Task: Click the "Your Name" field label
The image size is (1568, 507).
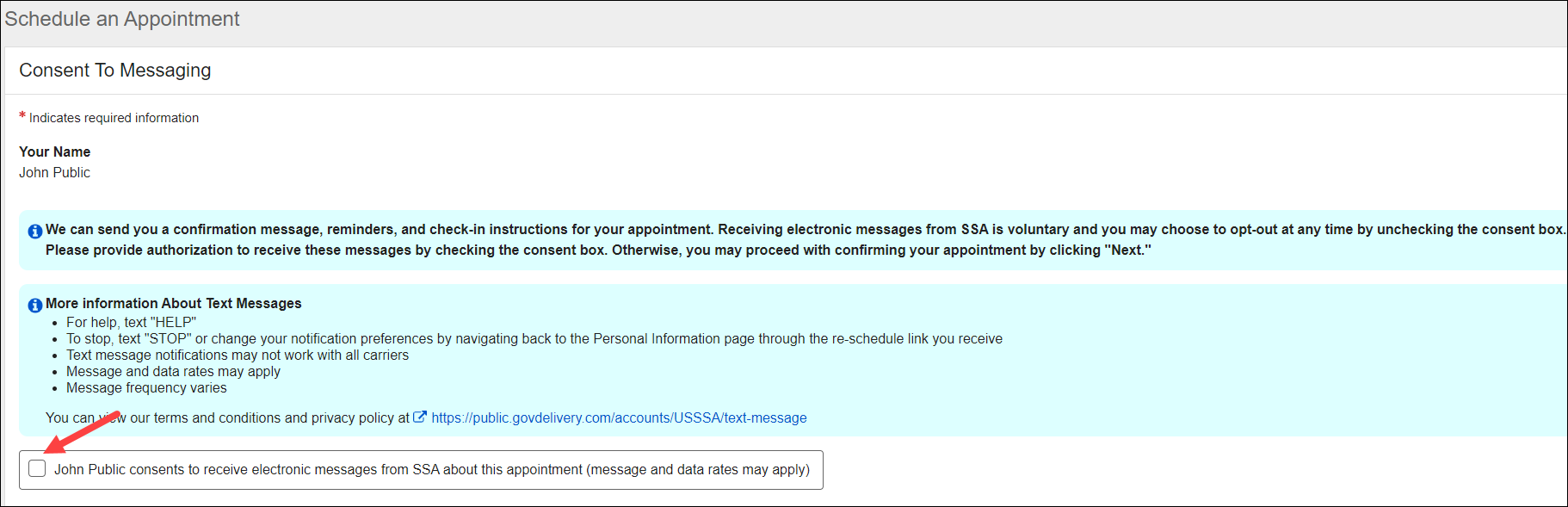Action: [x=54, y=151]
